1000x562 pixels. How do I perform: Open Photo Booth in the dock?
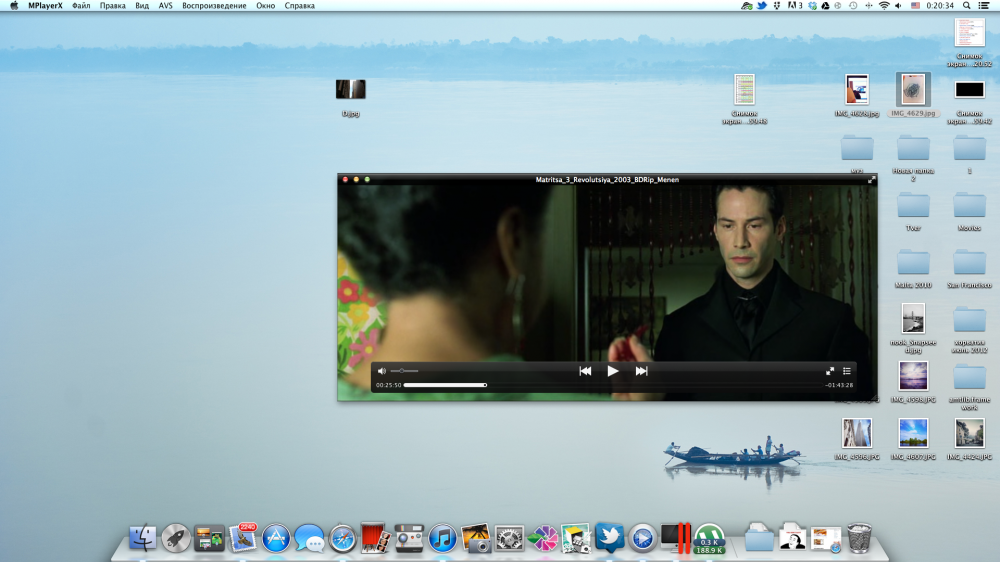click(376, 538)
